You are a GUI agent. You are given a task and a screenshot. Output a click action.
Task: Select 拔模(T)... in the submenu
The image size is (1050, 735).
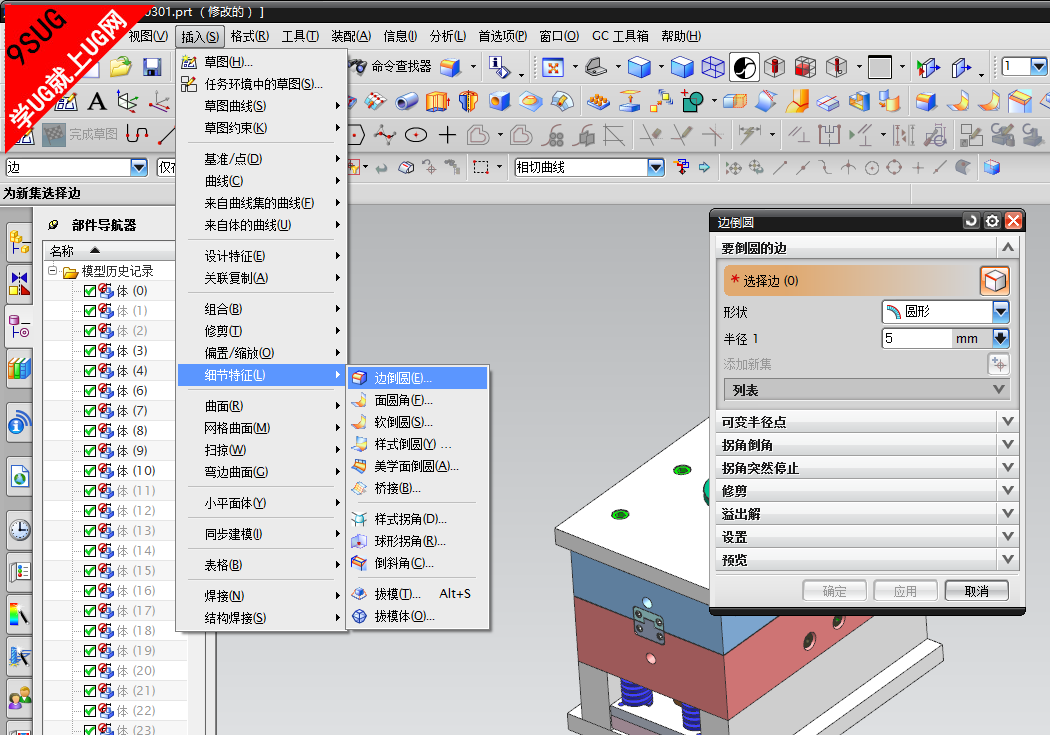417,594
